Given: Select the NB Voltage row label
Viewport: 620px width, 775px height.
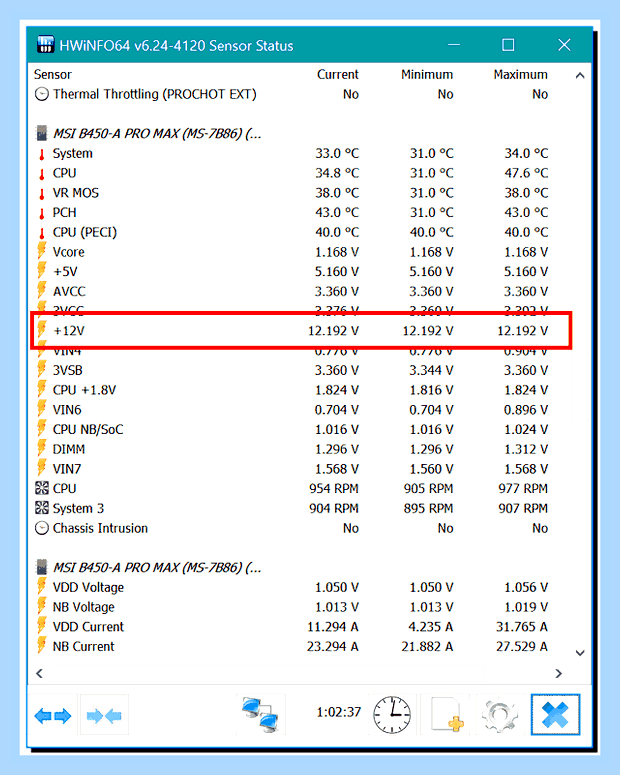Looking at the screenshot, I should (84, 607).
